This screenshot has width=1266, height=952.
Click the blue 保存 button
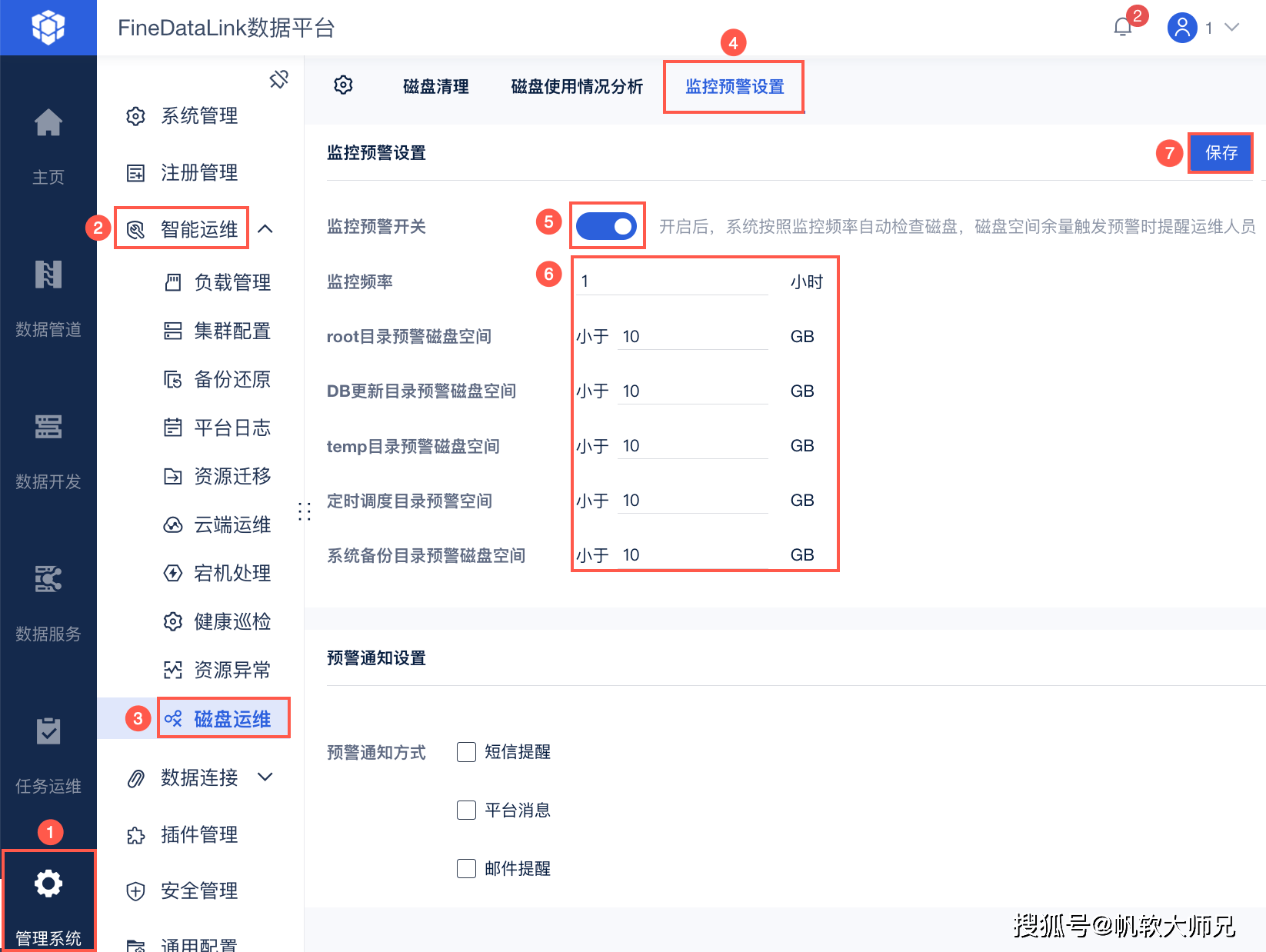1221,153
